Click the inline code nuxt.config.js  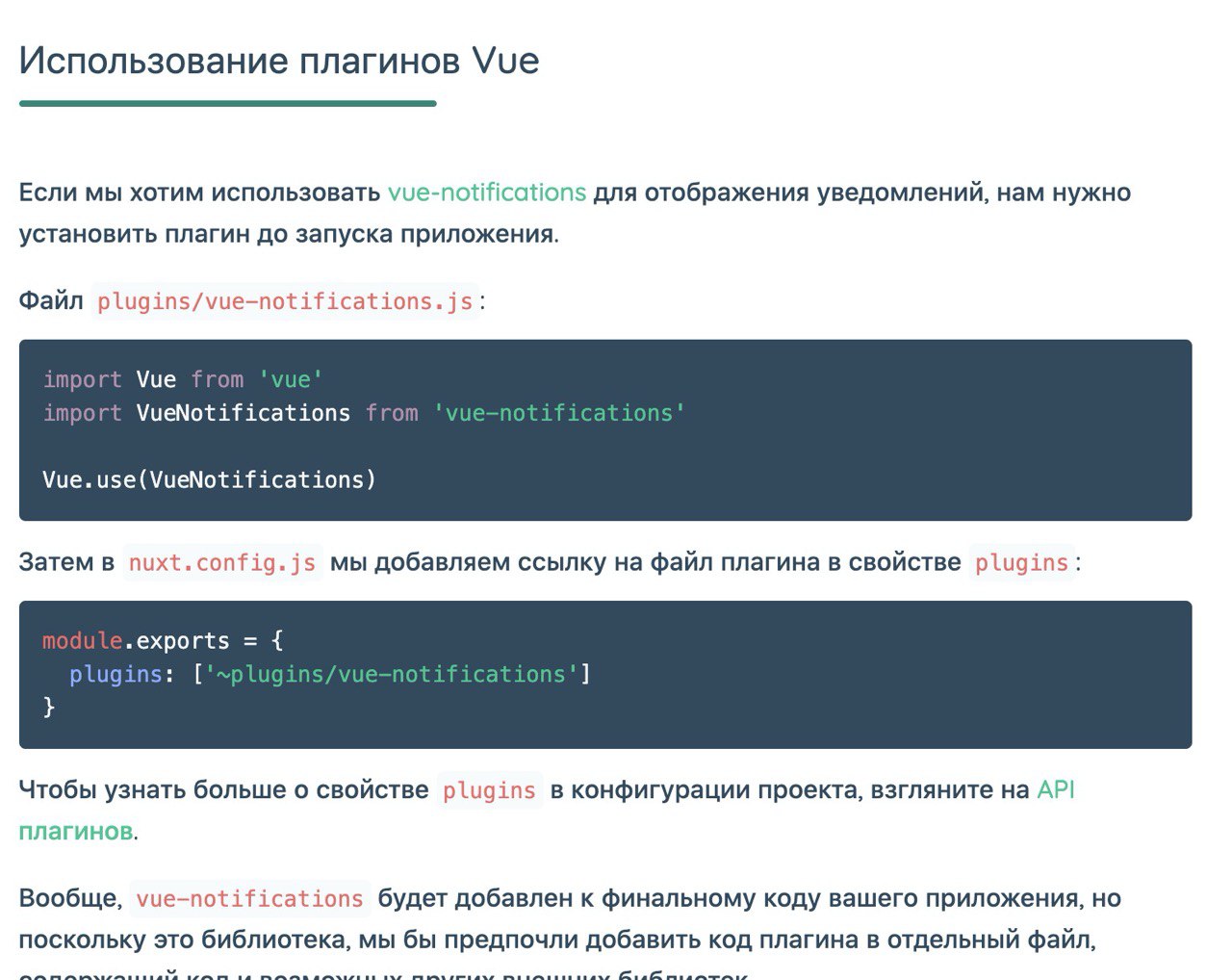(222, 562)
